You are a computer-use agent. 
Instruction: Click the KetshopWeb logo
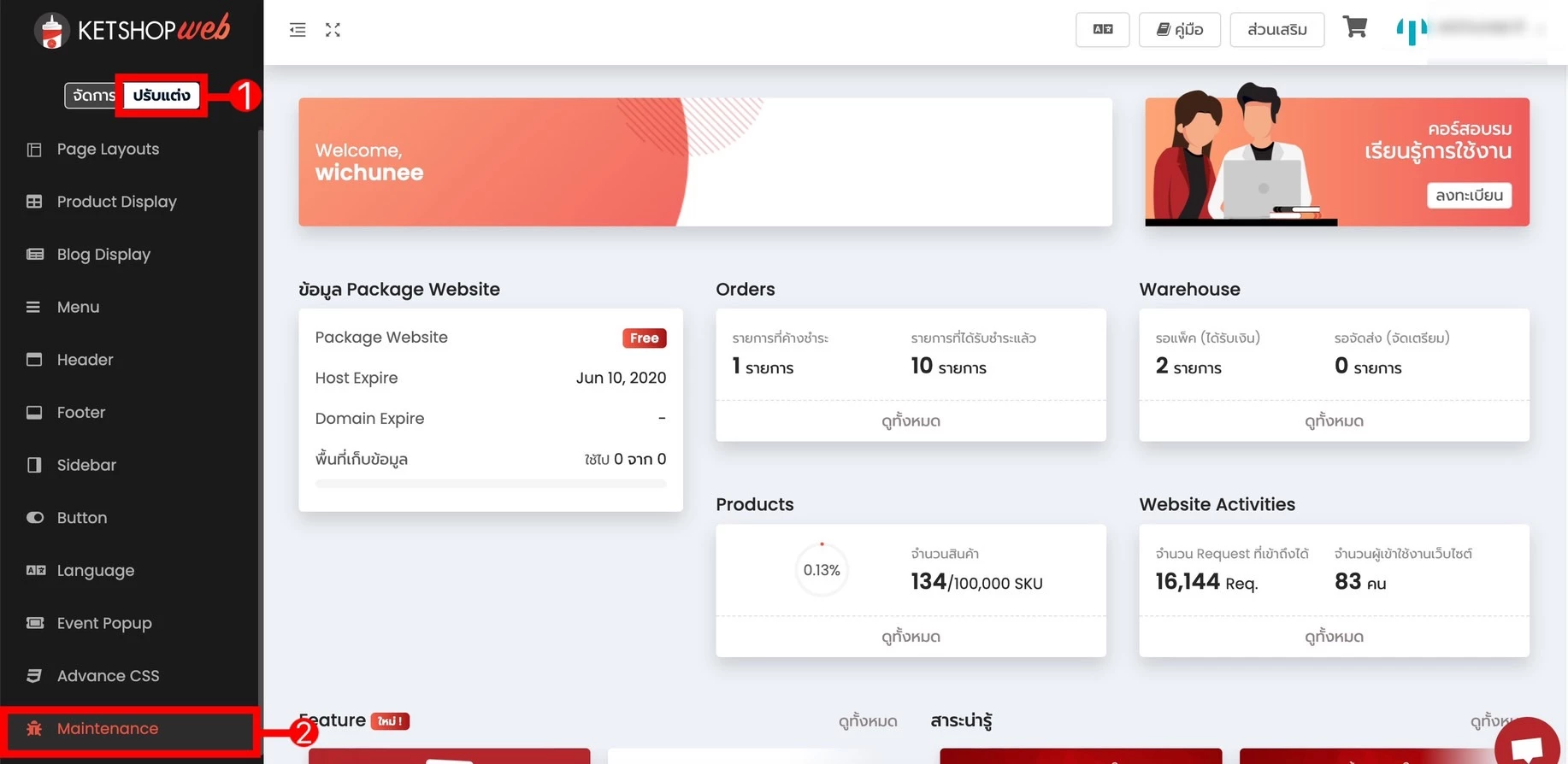(x=133, y=30)
